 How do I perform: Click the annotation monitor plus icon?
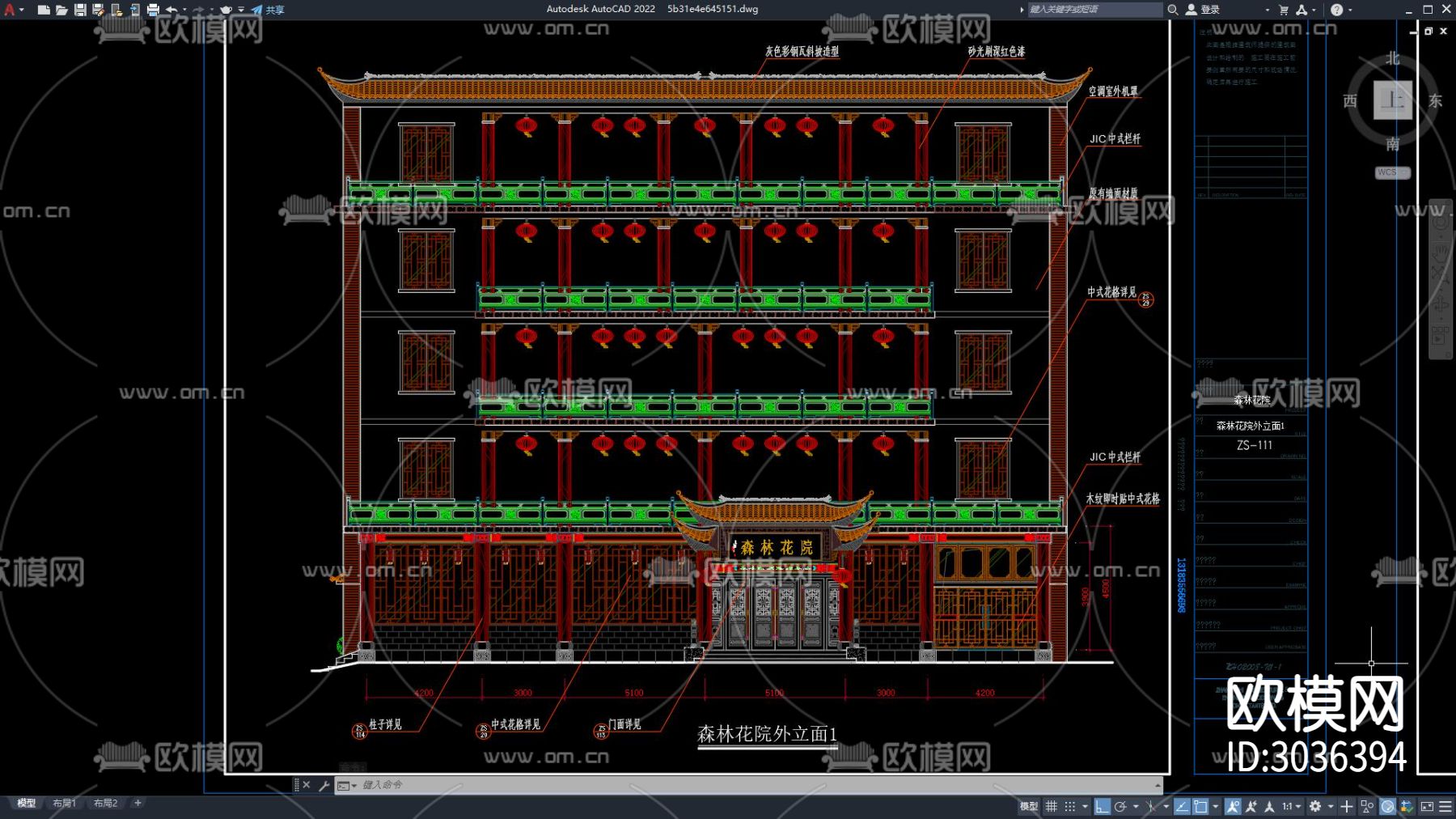(x=1346, y=806)
